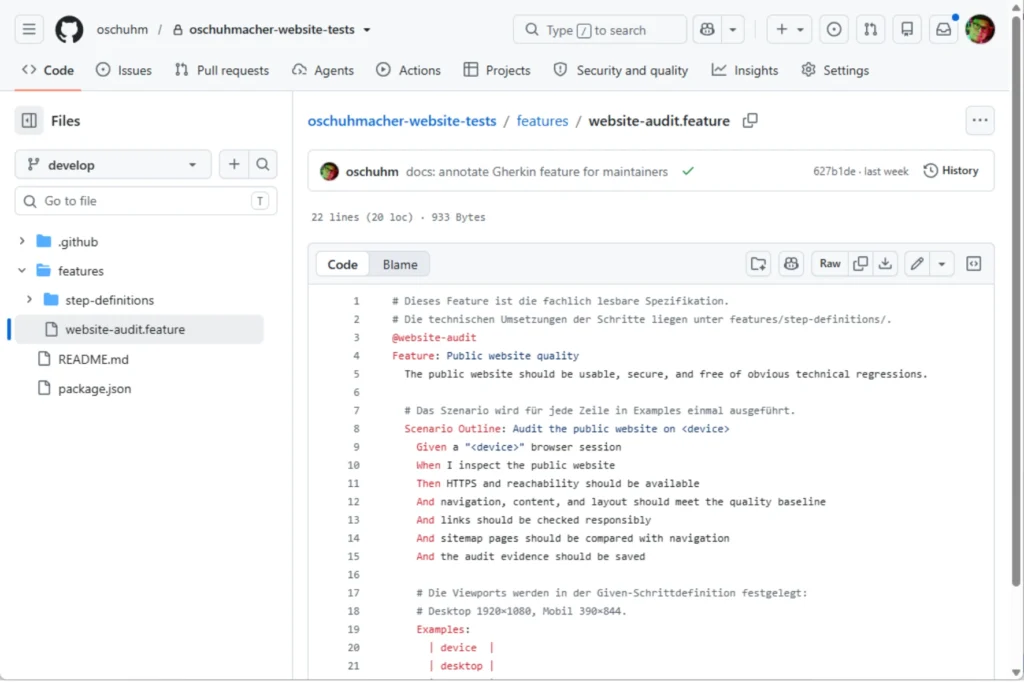Open the notifications inbox
The image size is (1024, 682).
click(x=944, y=29)
